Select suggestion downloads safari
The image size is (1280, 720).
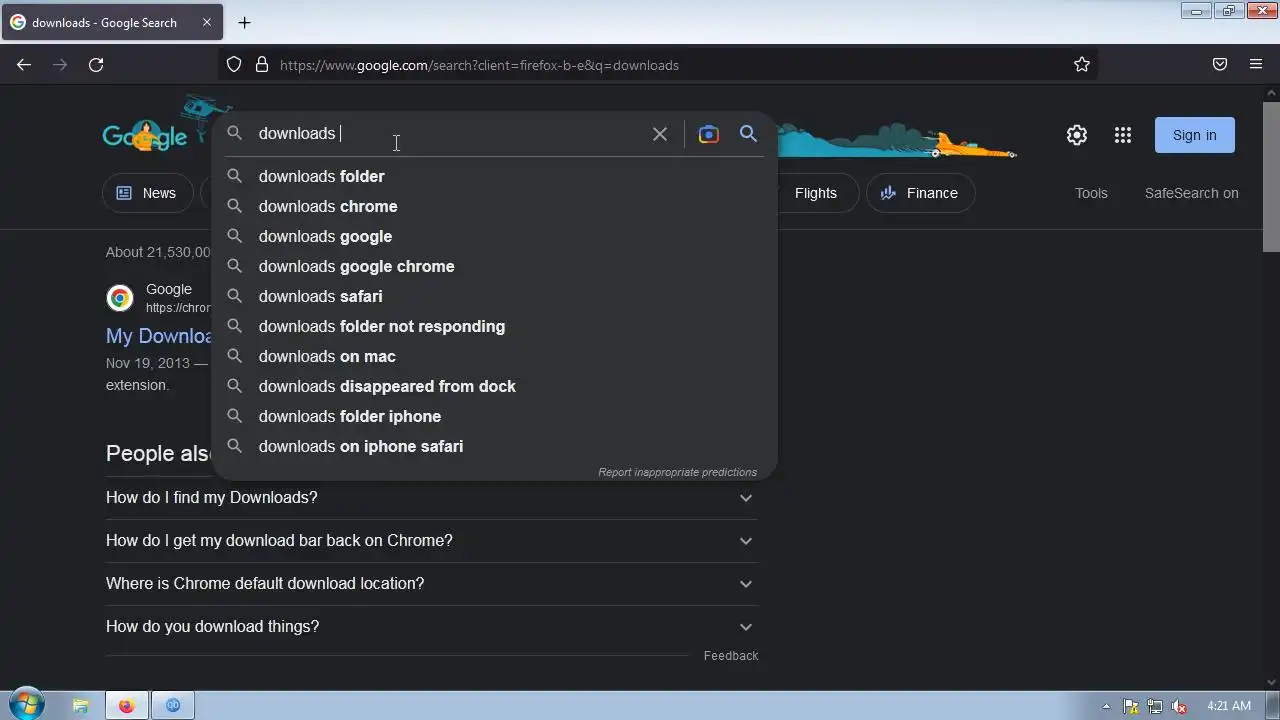tap(494, 296)
